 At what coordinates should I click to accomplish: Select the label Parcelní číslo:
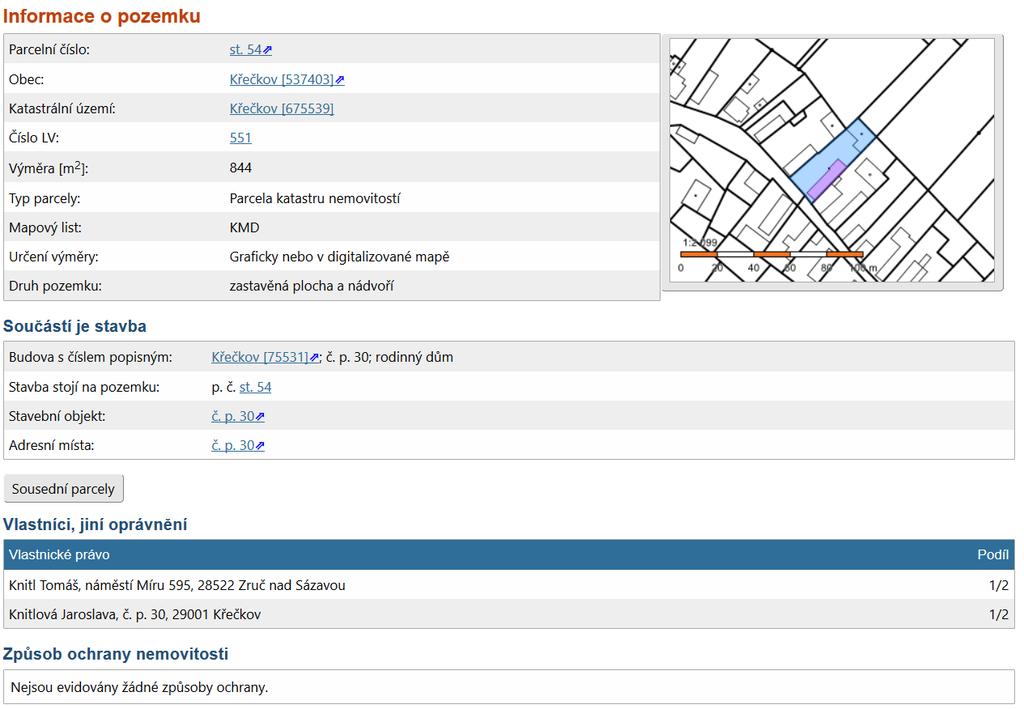point(49,50)
